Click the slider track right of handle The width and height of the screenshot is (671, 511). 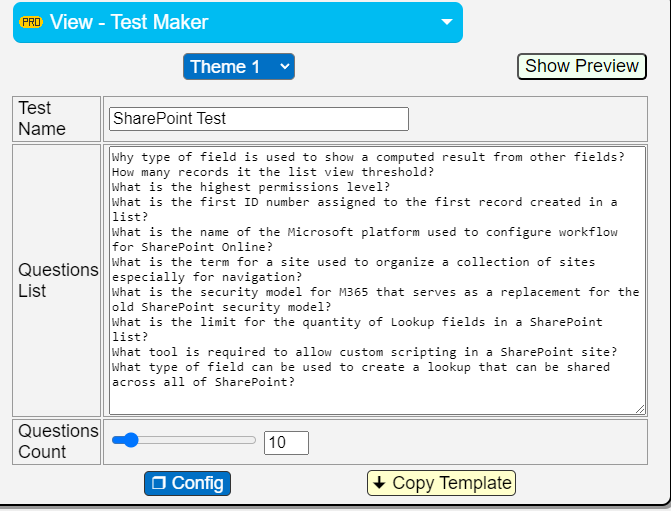point(197,440)
